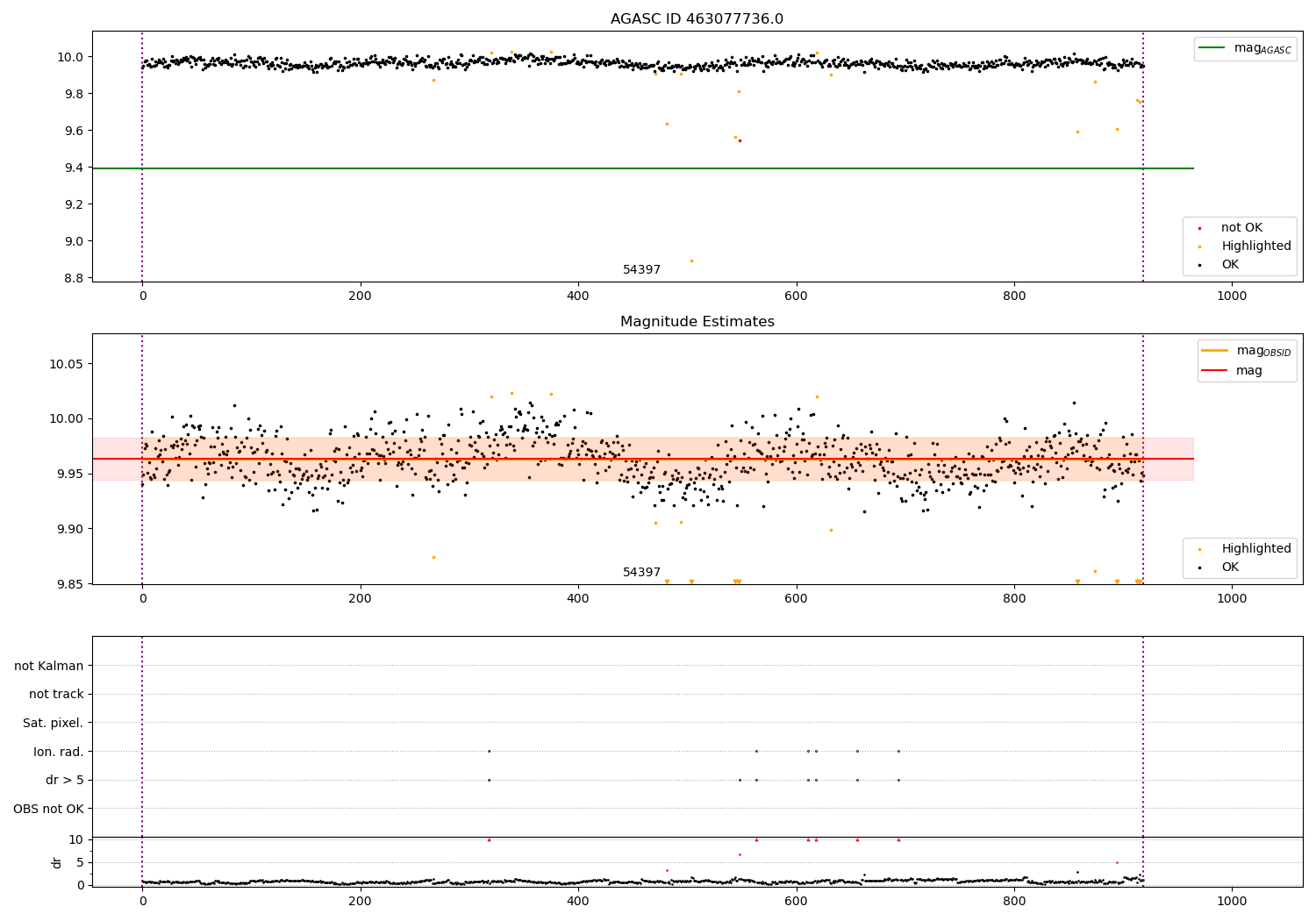This screenshot has width=1316, height=921.
Task: Click the rotated "dr" y-axis label
Action: click(57, 862)
